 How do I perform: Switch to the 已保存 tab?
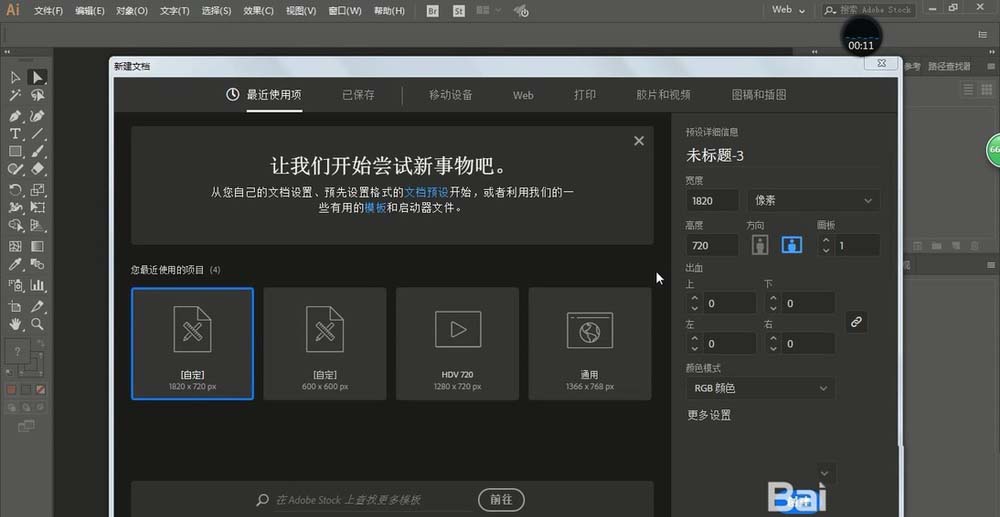click(x=358, y=95)
